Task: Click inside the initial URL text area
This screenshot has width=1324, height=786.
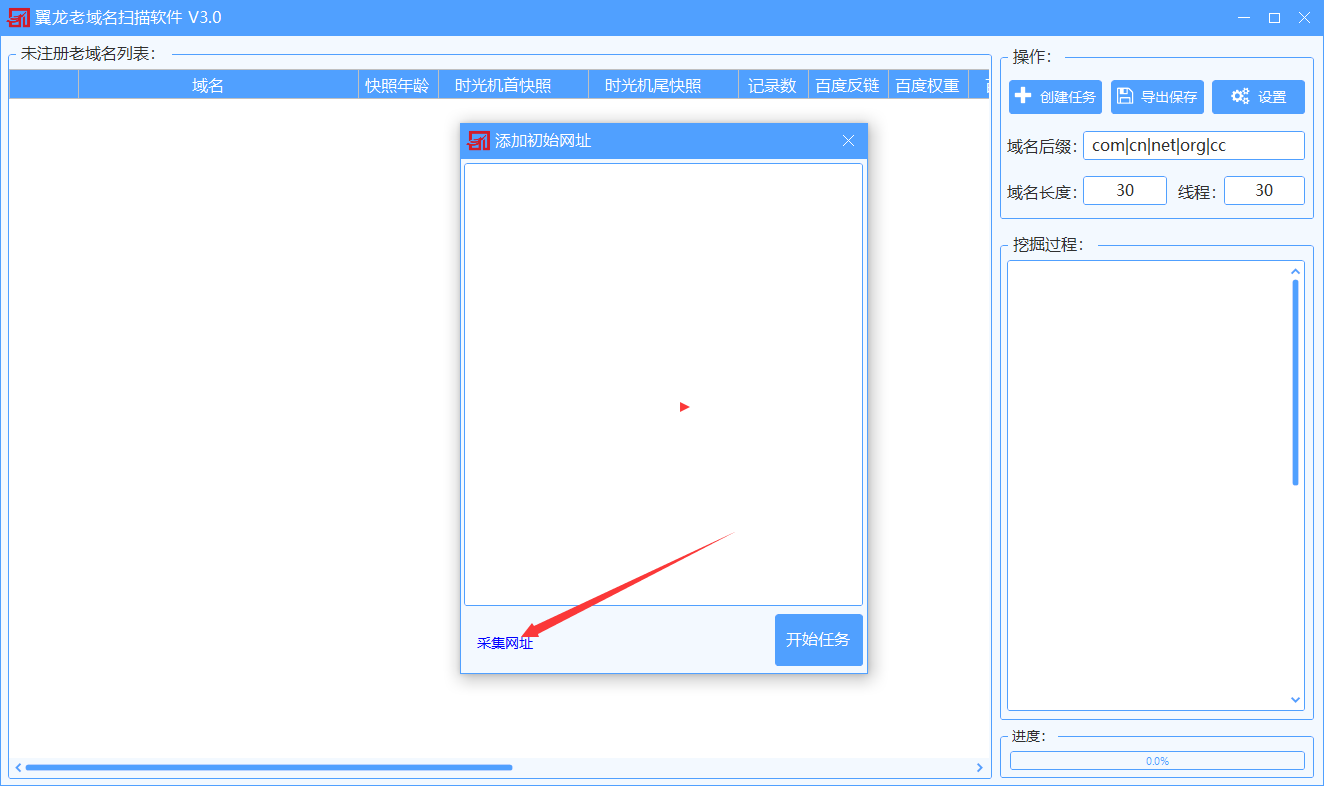Action: [x=663, y=384]
